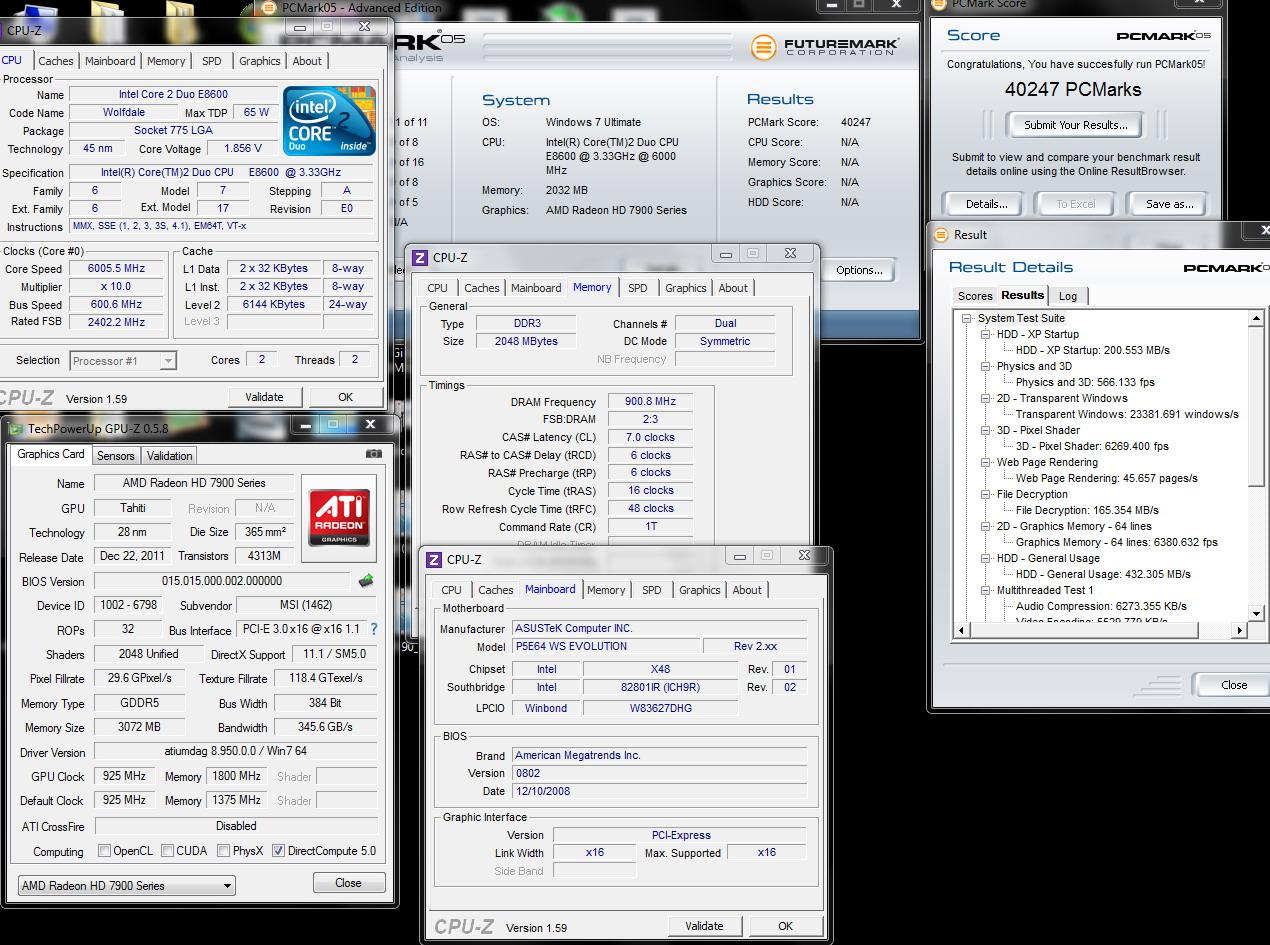
Task: Click the BIOS Version value field in GPU-Z
Action: (x=222, y=581)
